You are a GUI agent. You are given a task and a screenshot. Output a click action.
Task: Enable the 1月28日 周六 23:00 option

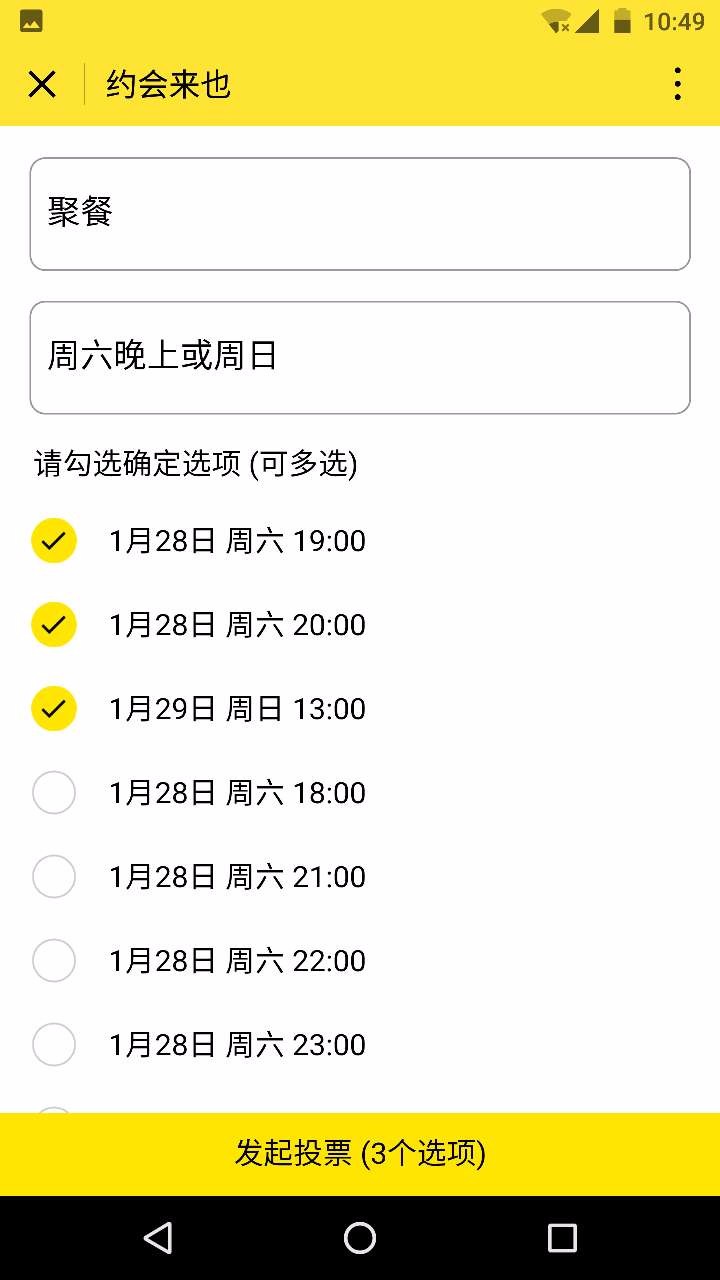pos(54,1045)
